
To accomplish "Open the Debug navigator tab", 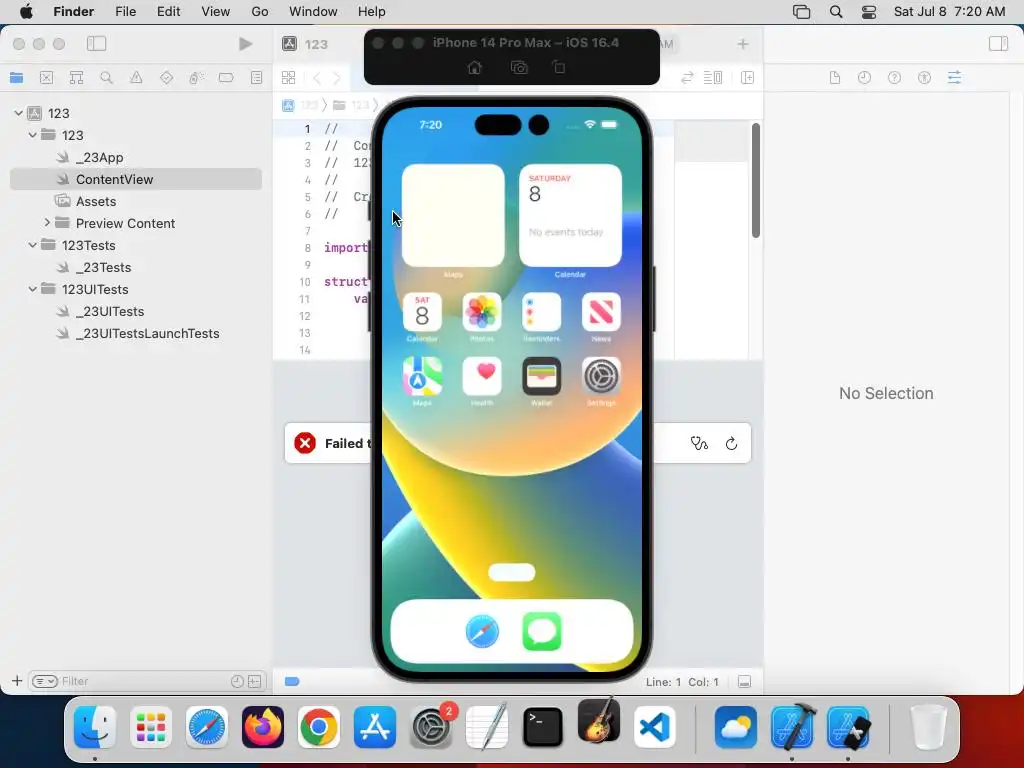I will click(x=196, y=78).
